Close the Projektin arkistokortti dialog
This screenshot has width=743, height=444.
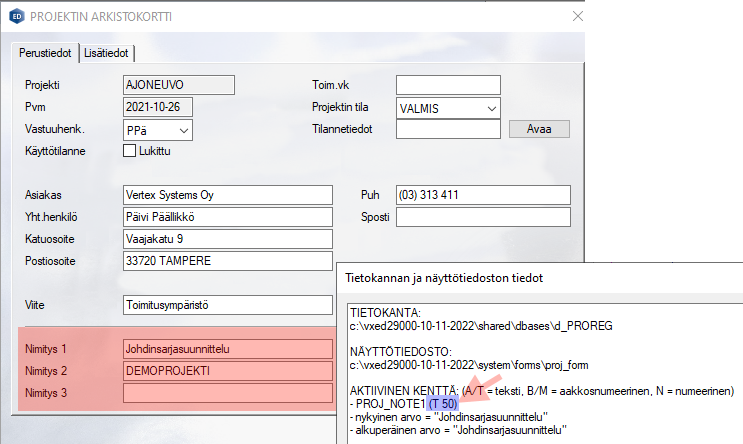577,16
